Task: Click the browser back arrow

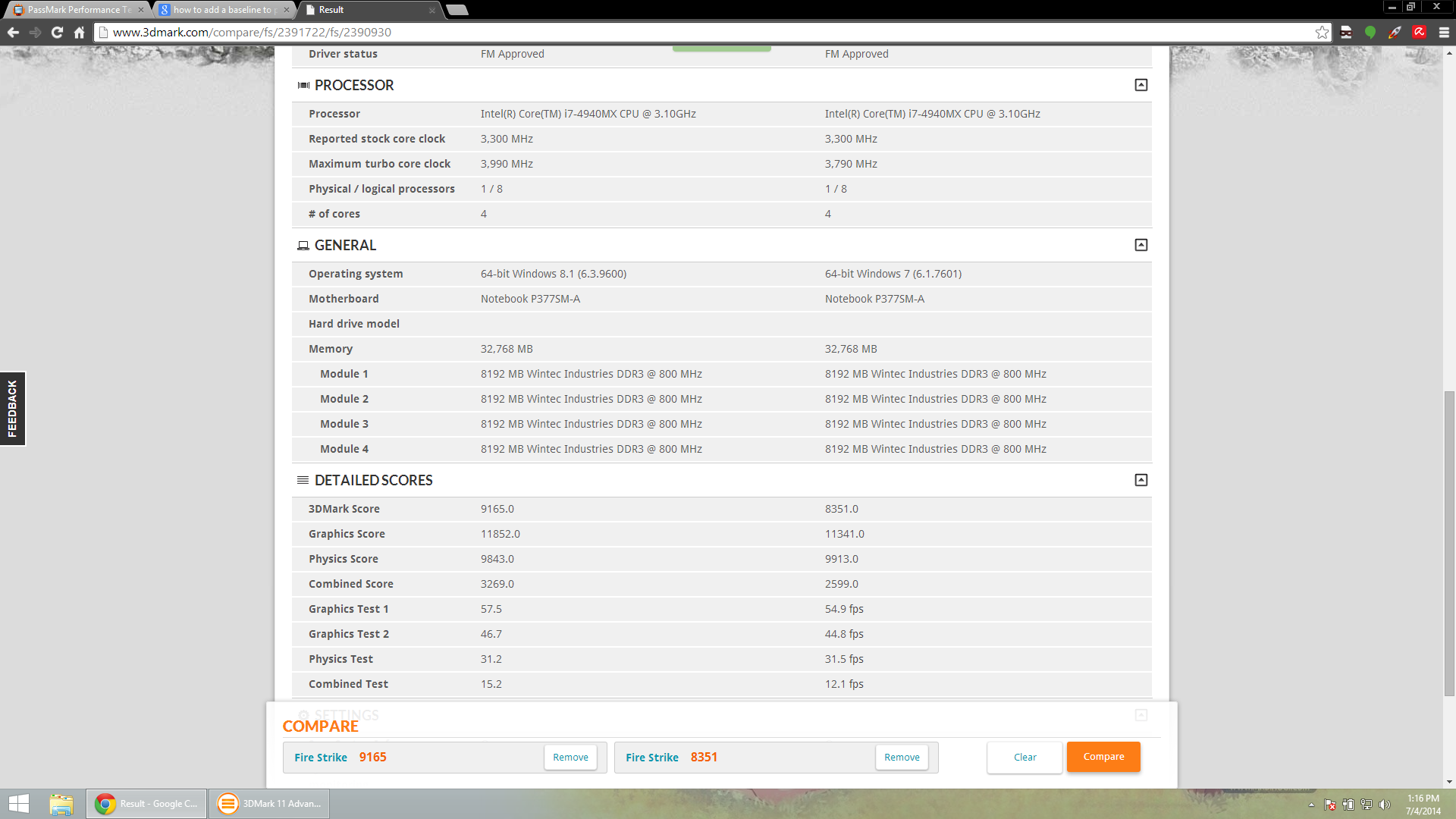Action: pyautogui.click(x=13, y=33)
